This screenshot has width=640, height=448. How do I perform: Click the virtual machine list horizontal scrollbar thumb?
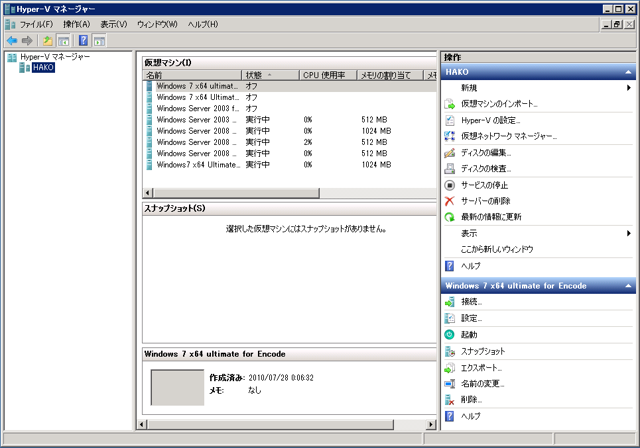pos(236,193)
